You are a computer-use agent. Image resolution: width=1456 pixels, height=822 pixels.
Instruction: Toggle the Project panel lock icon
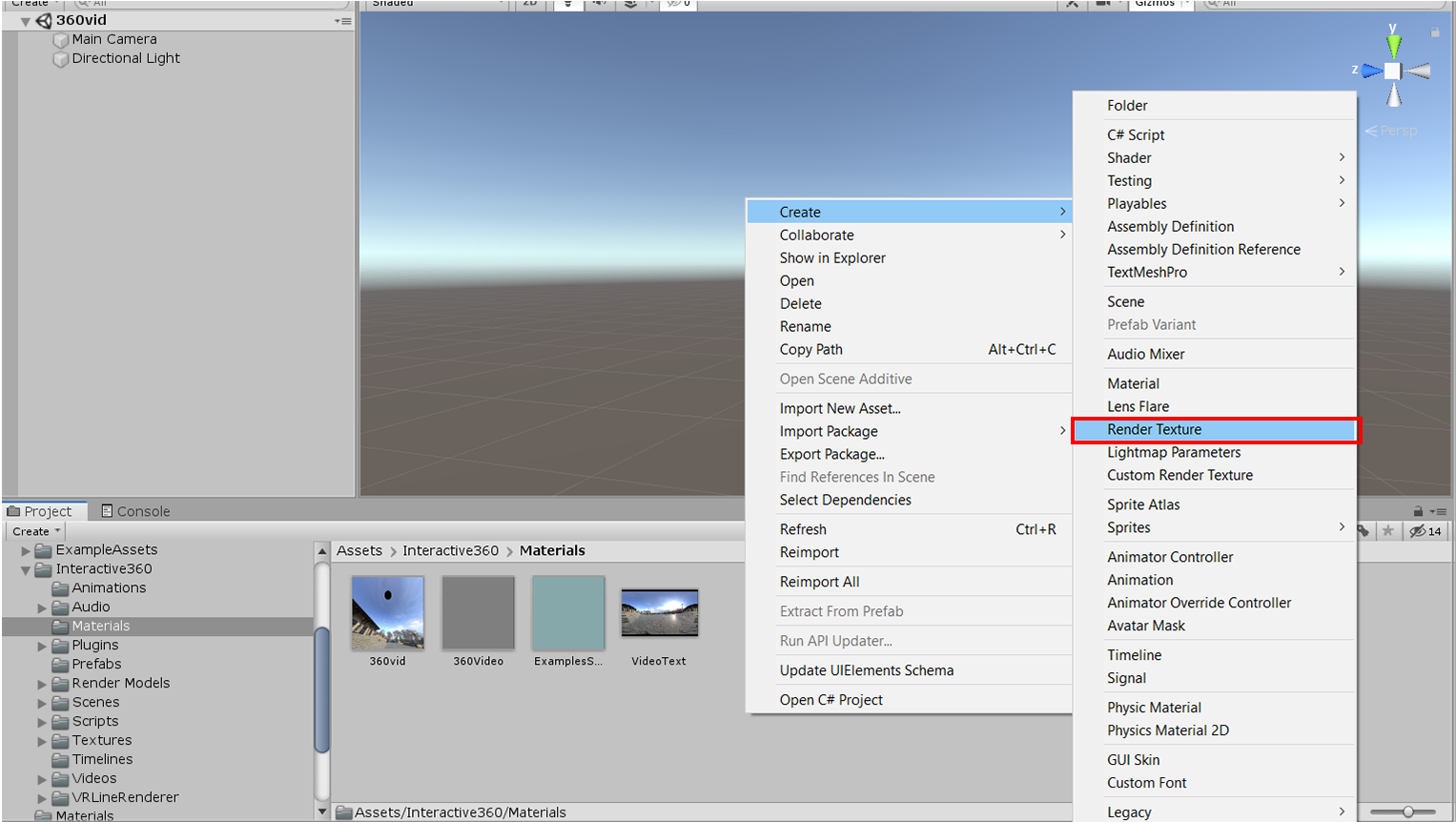click(1418, 511)
